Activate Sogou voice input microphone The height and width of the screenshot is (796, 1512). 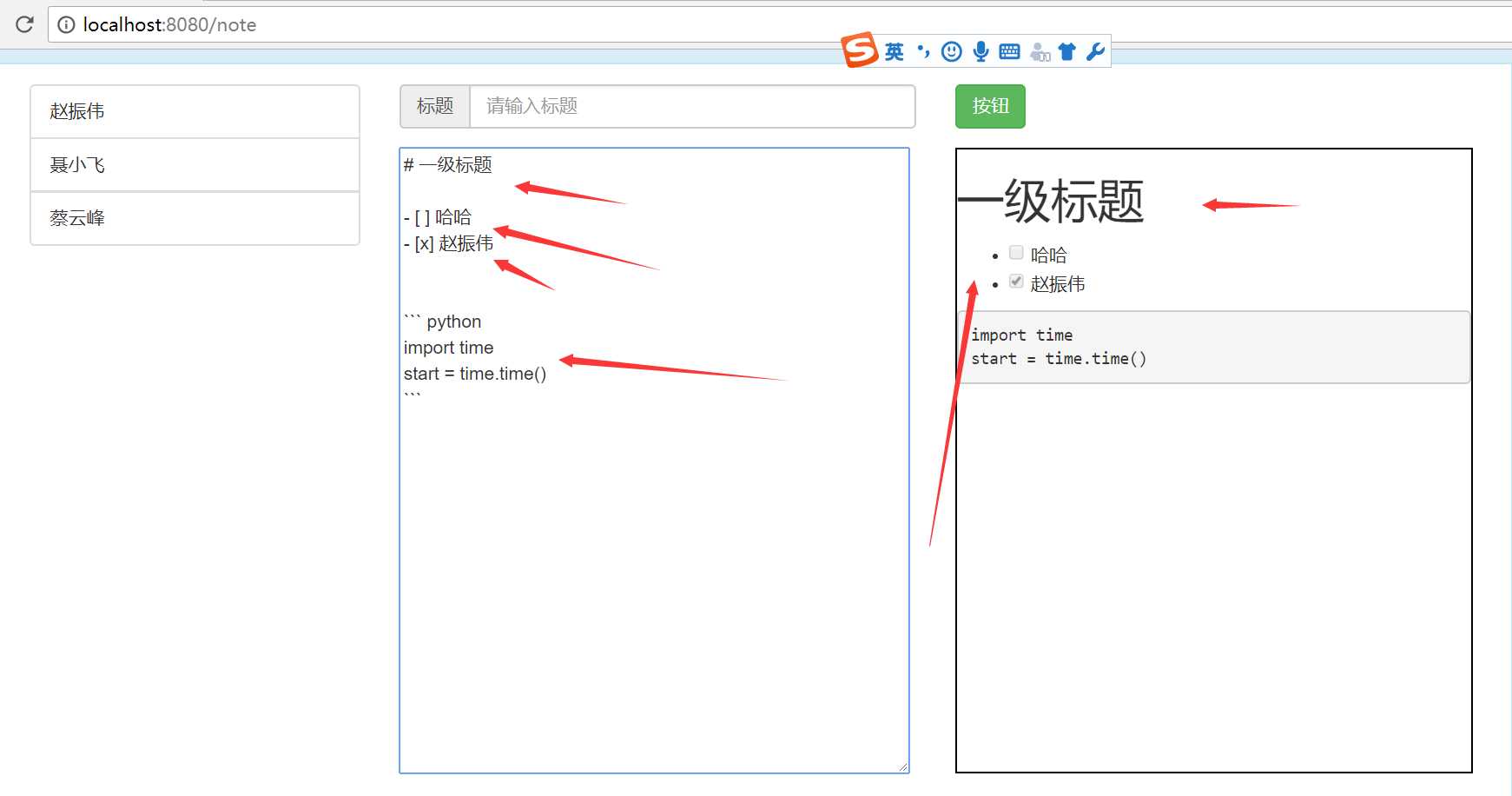[980, 52]
